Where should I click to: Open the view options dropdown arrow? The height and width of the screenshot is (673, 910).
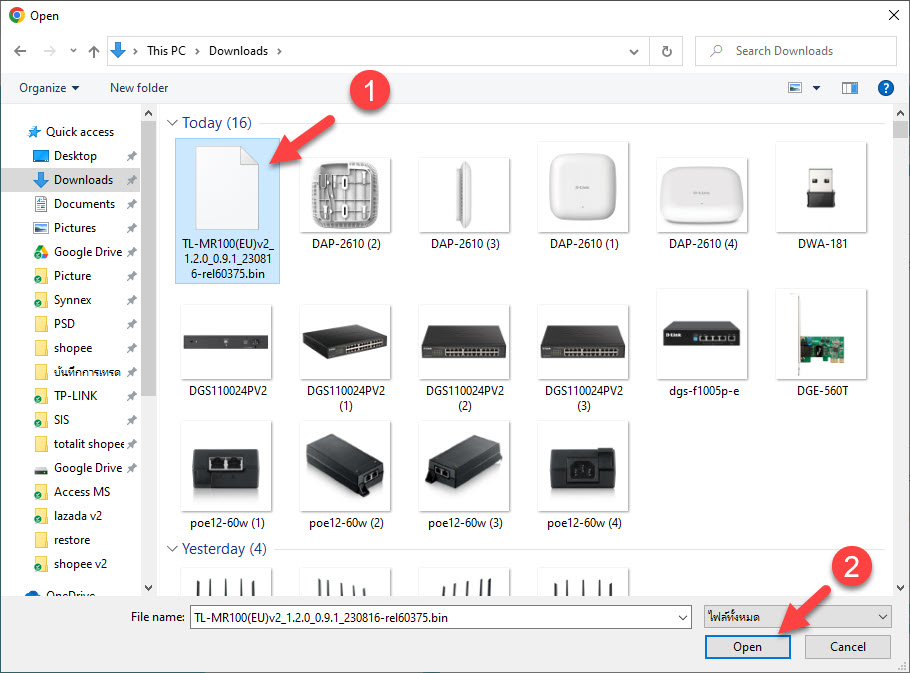click(817, 88)
